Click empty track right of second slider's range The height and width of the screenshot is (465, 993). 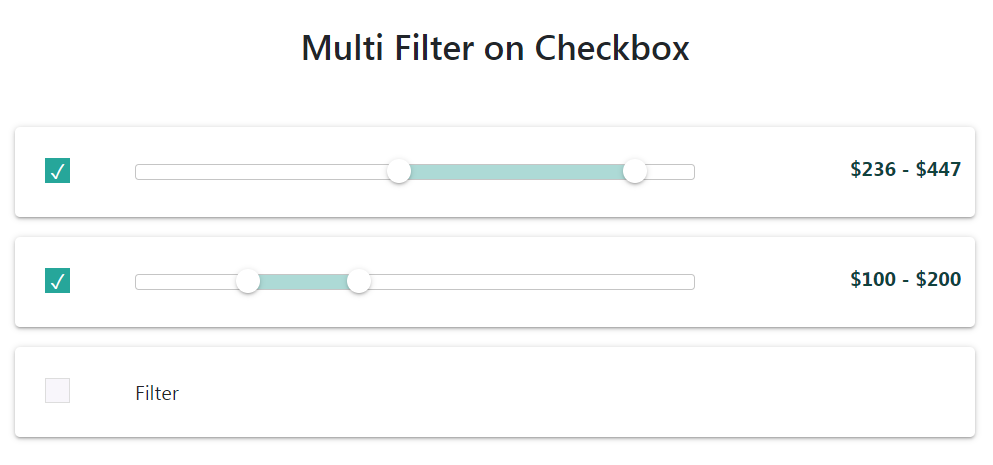click(533, 282)
